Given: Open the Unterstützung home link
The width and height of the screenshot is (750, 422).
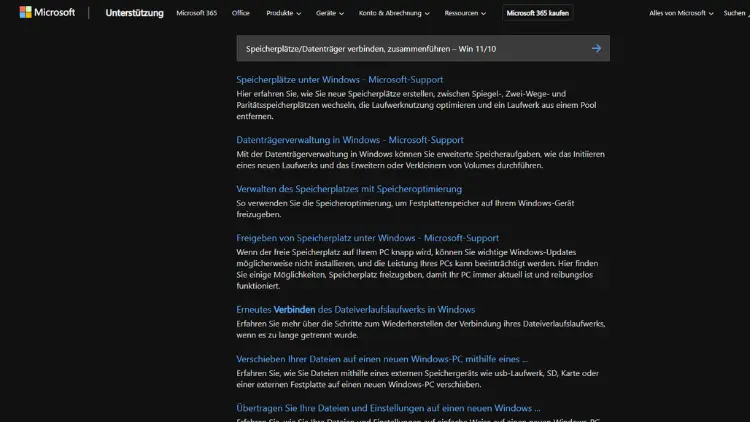Looking at the screenshot, I should pos(134,13).
